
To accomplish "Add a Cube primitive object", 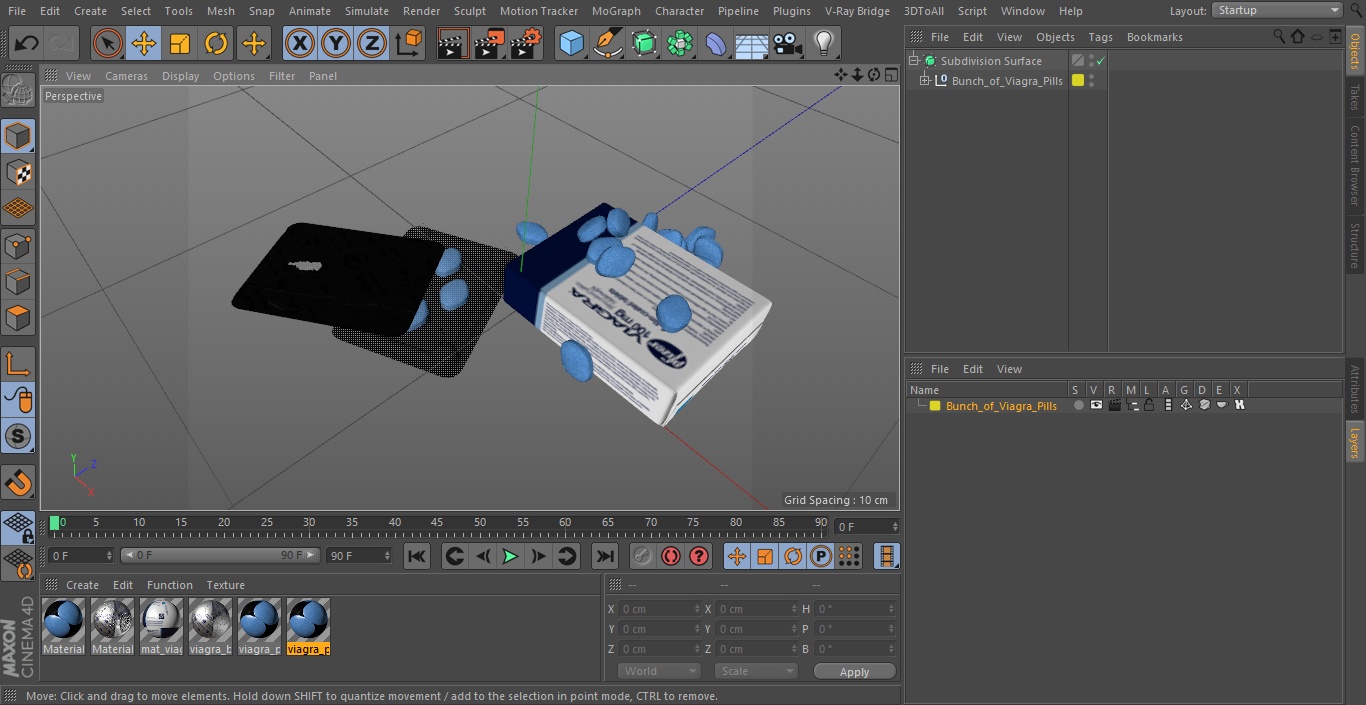I will point(571,43).
